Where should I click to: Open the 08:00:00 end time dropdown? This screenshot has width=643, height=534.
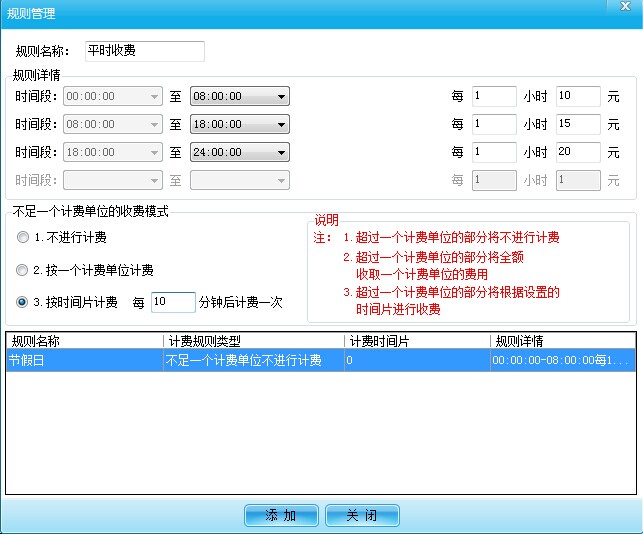[x=240, y=96]
